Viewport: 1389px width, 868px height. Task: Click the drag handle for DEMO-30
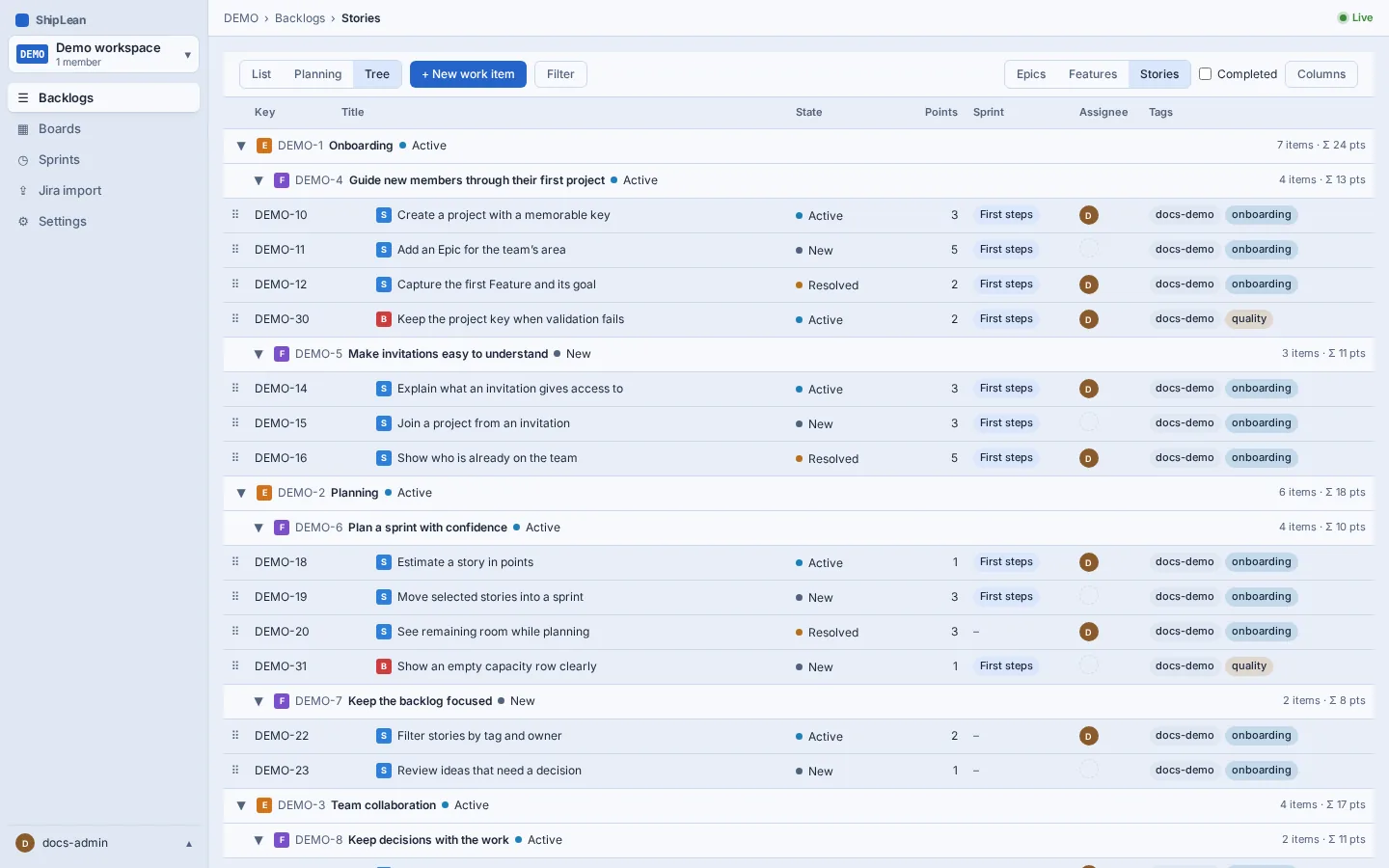(x=235, y=318)
